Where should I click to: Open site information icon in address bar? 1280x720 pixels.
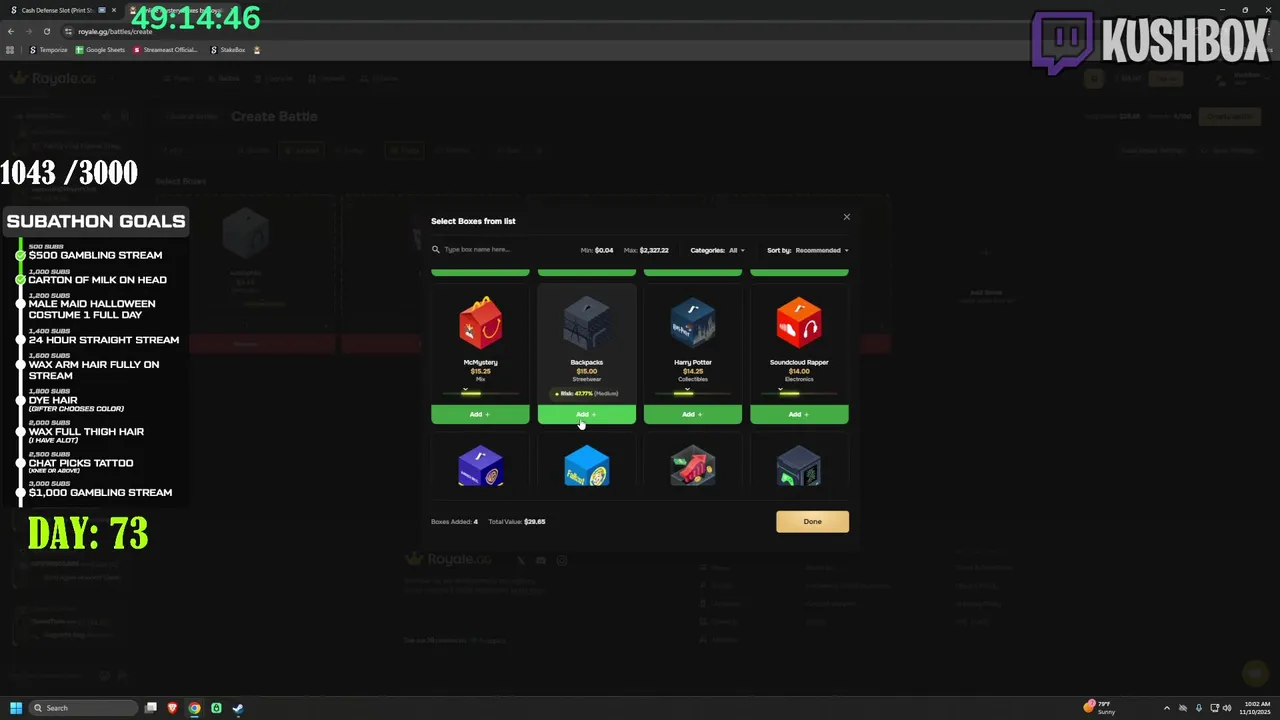68,31
